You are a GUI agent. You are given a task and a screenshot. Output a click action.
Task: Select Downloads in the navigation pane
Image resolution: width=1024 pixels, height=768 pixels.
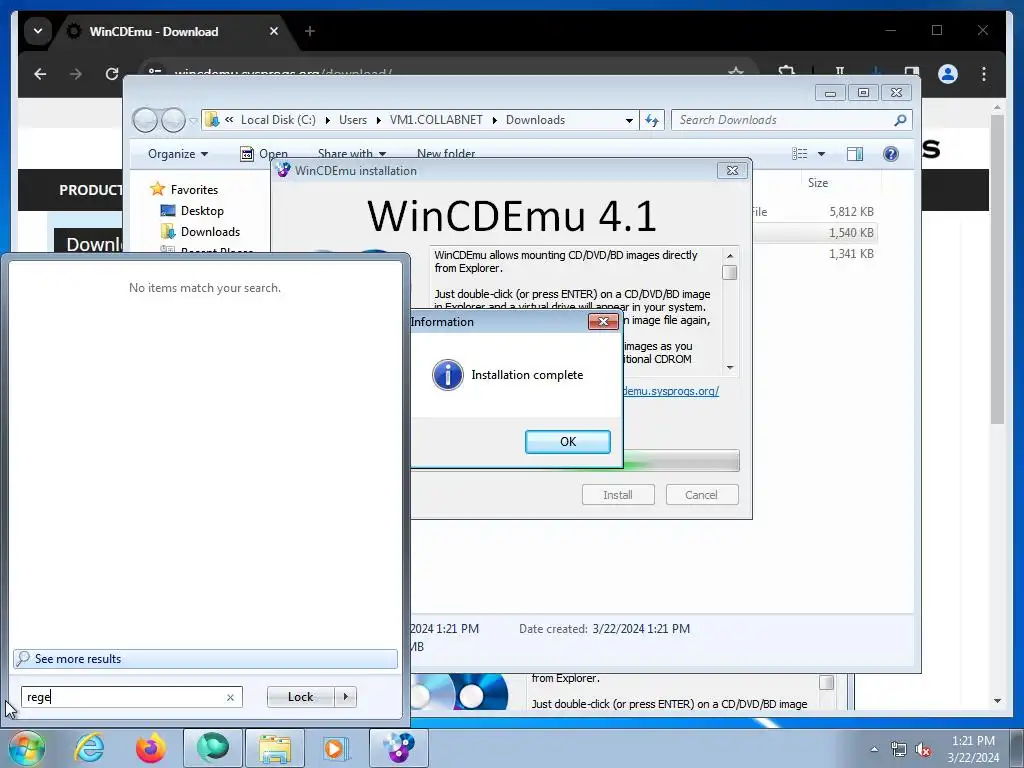click(x=210, y=232)
